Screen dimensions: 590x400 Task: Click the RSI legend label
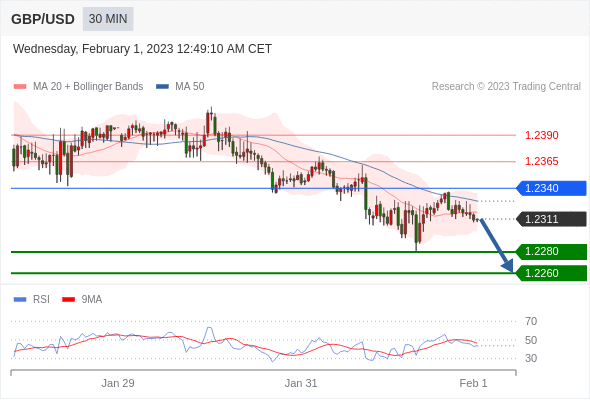[x=41, y=300]
